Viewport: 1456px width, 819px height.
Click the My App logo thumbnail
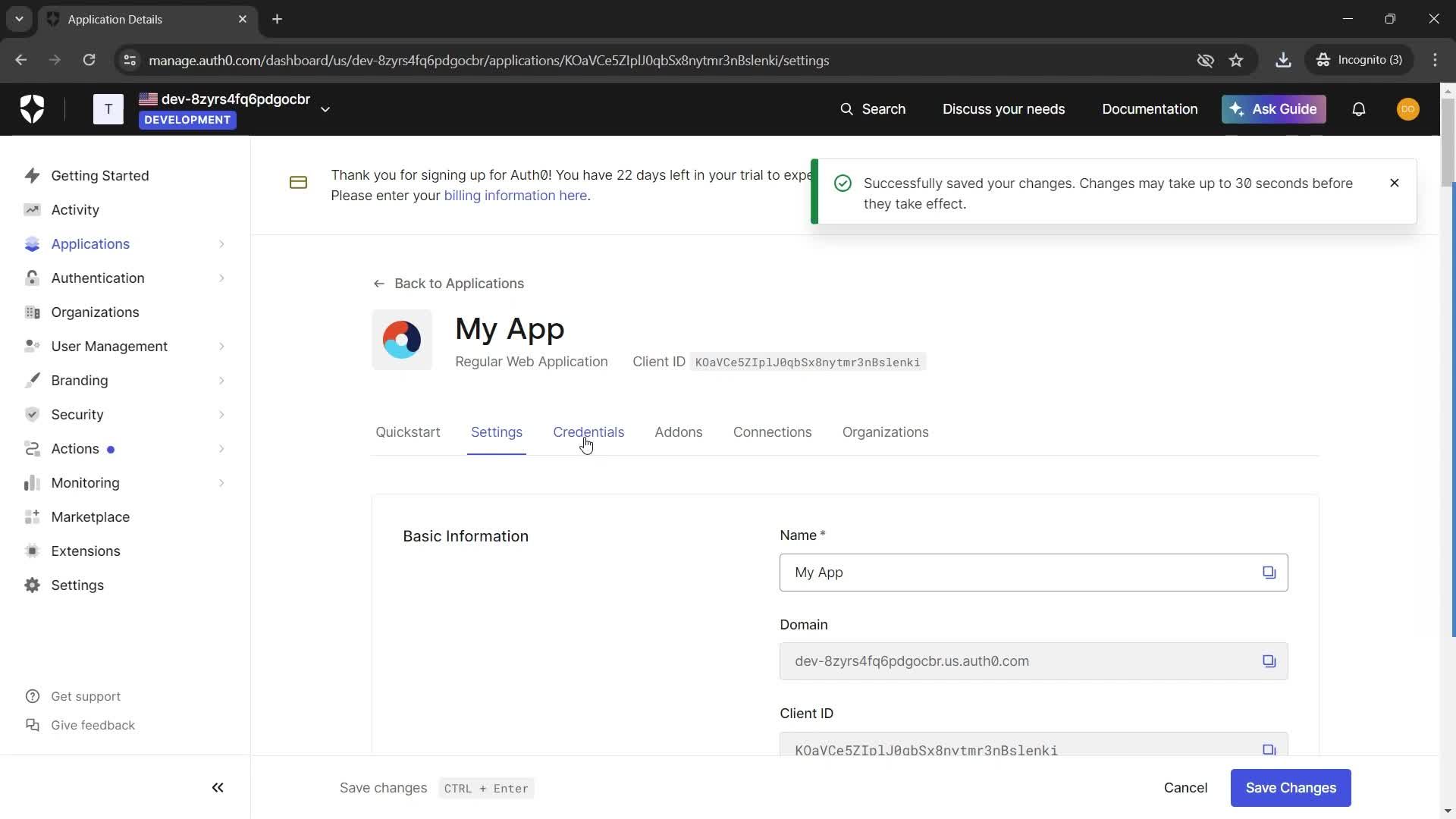[402, 340]
